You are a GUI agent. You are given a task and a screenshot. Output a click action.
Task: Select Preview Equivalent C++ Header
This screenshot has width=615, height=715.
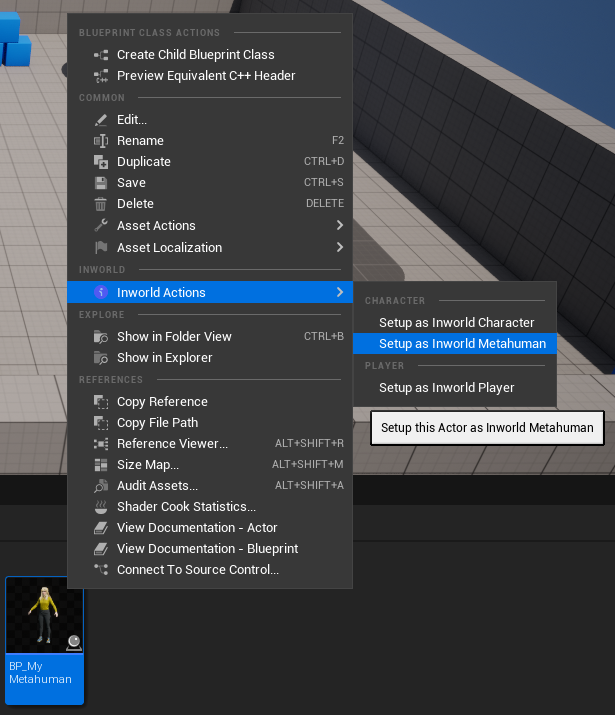coord(210,76)
